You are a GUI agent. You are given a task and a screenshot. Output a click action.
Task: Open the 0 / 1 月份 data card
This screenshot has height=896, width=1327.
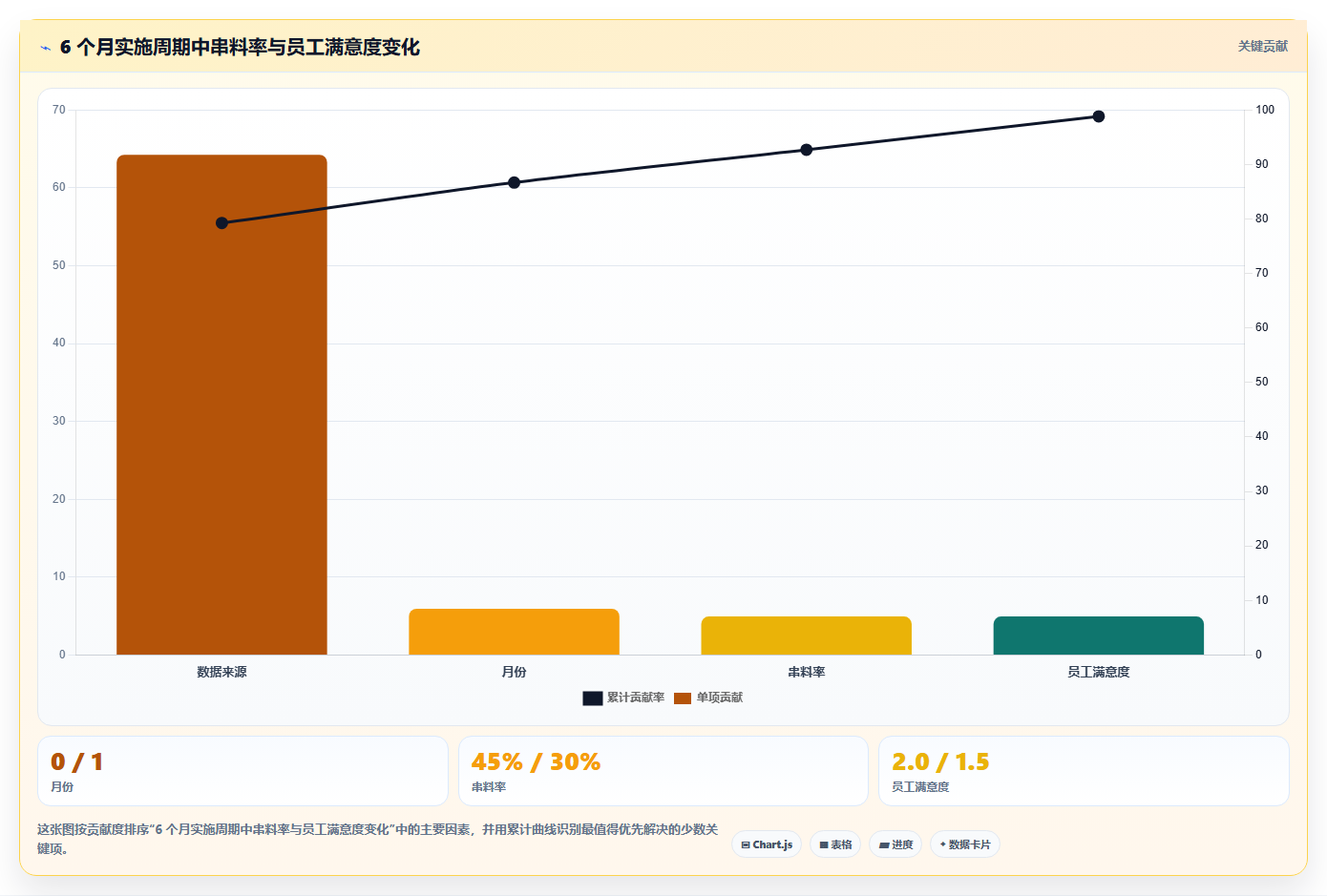pyautogui.click(x=242, y=771)
